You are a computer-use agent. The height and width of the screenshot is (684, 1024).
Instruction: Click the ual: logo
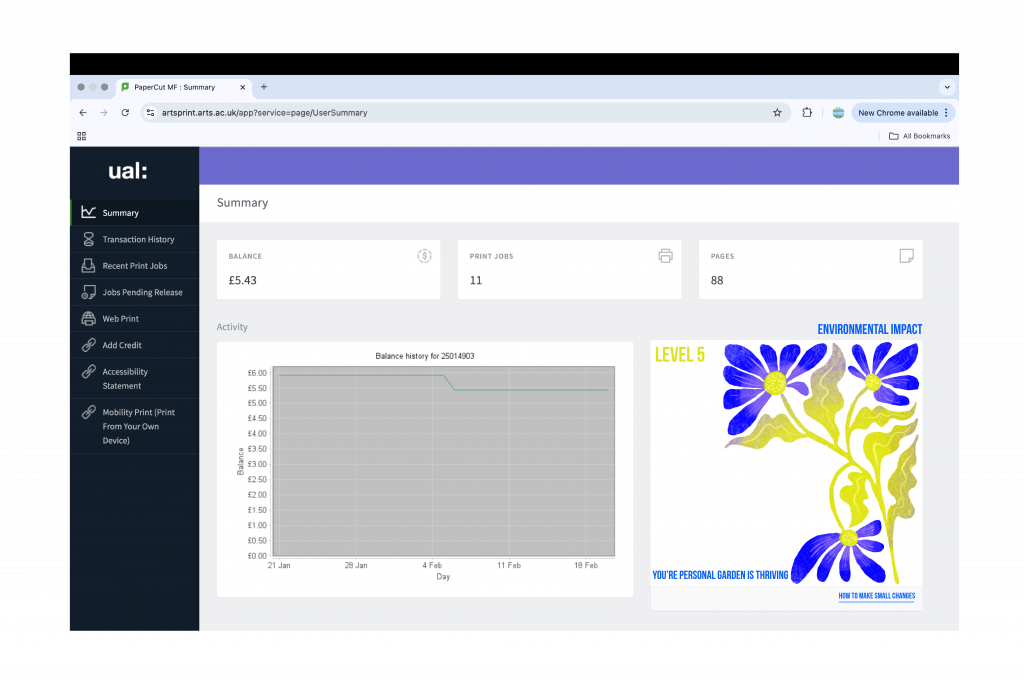tap(128, 172)
